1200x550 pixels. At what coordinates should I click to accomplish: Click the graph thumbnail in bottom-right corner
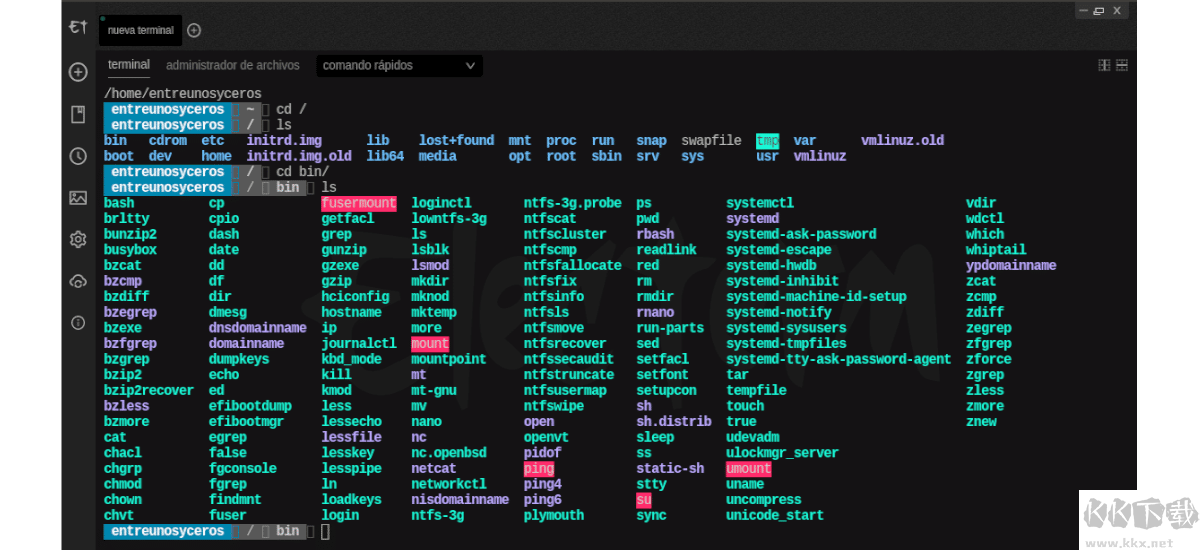click(1139, 520)
